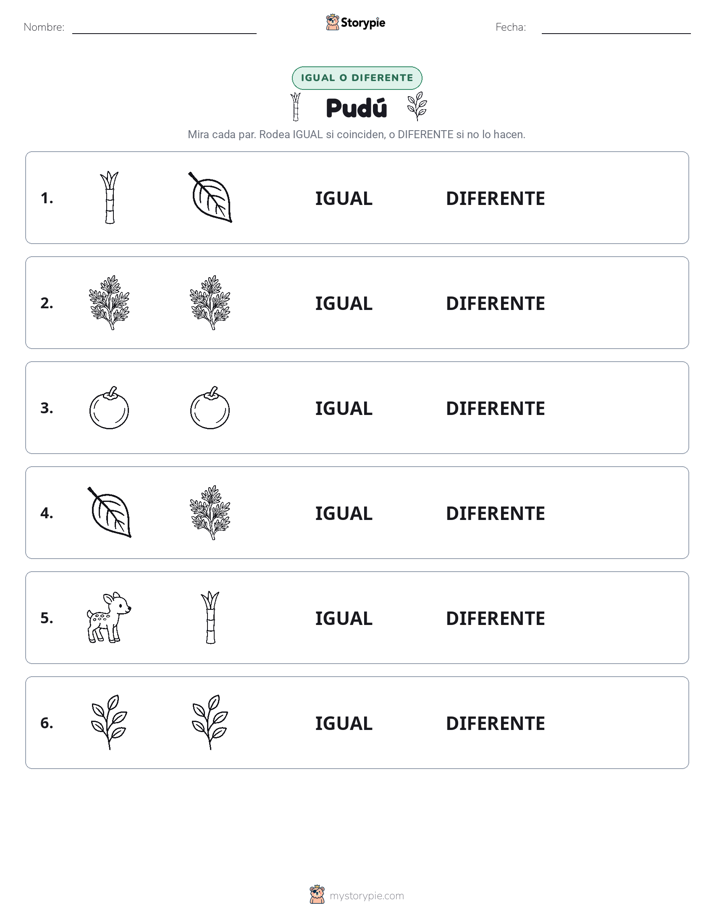Choose IGUAL for row 6
714x924 pixels.
click(343, 723)
